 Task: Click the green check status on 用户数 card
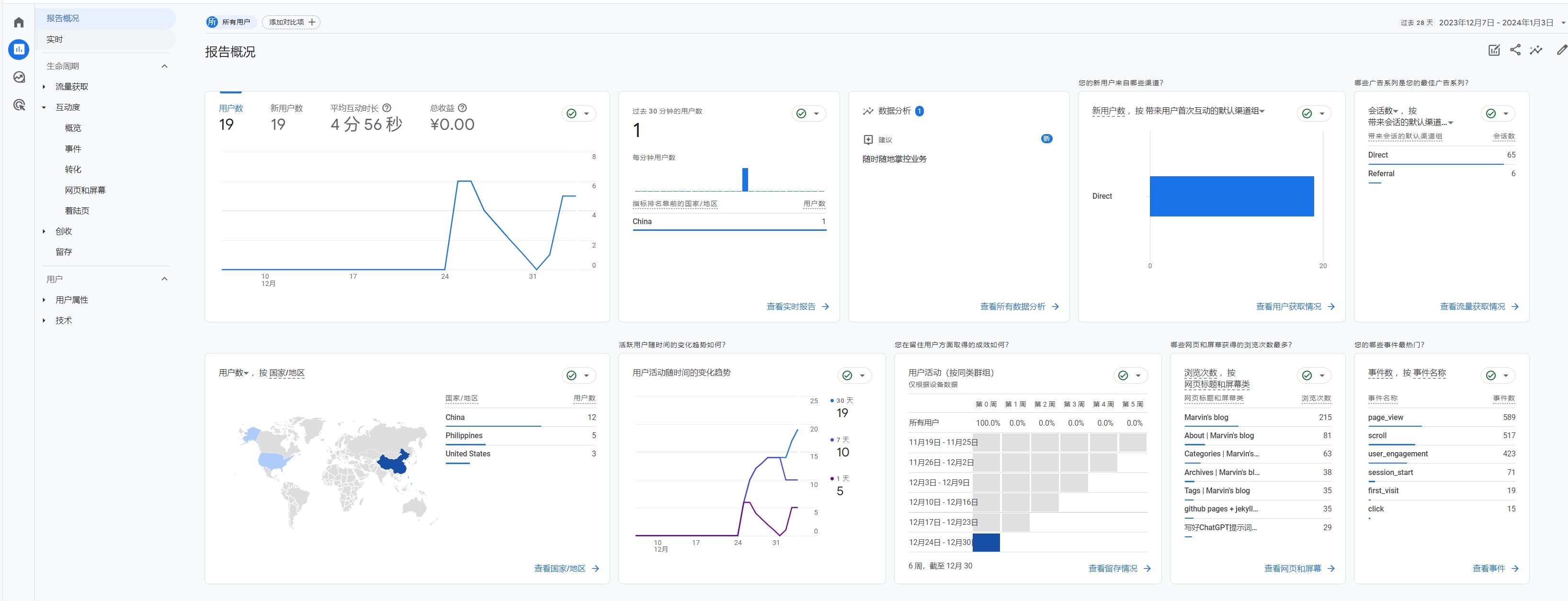(571, 113)
